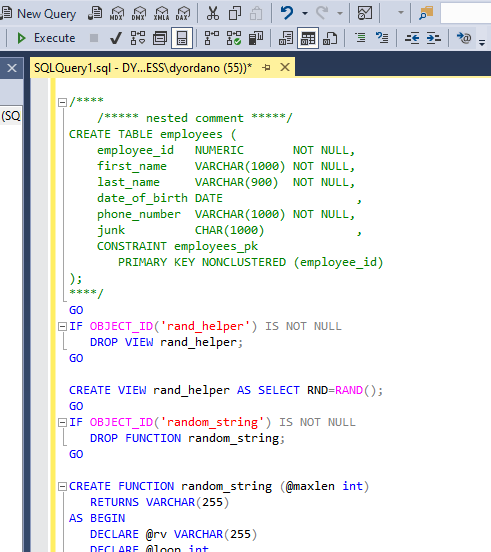Toggle Results to Grid option
This screenshot has width=491, height=552.
click(x=308, y=38)
